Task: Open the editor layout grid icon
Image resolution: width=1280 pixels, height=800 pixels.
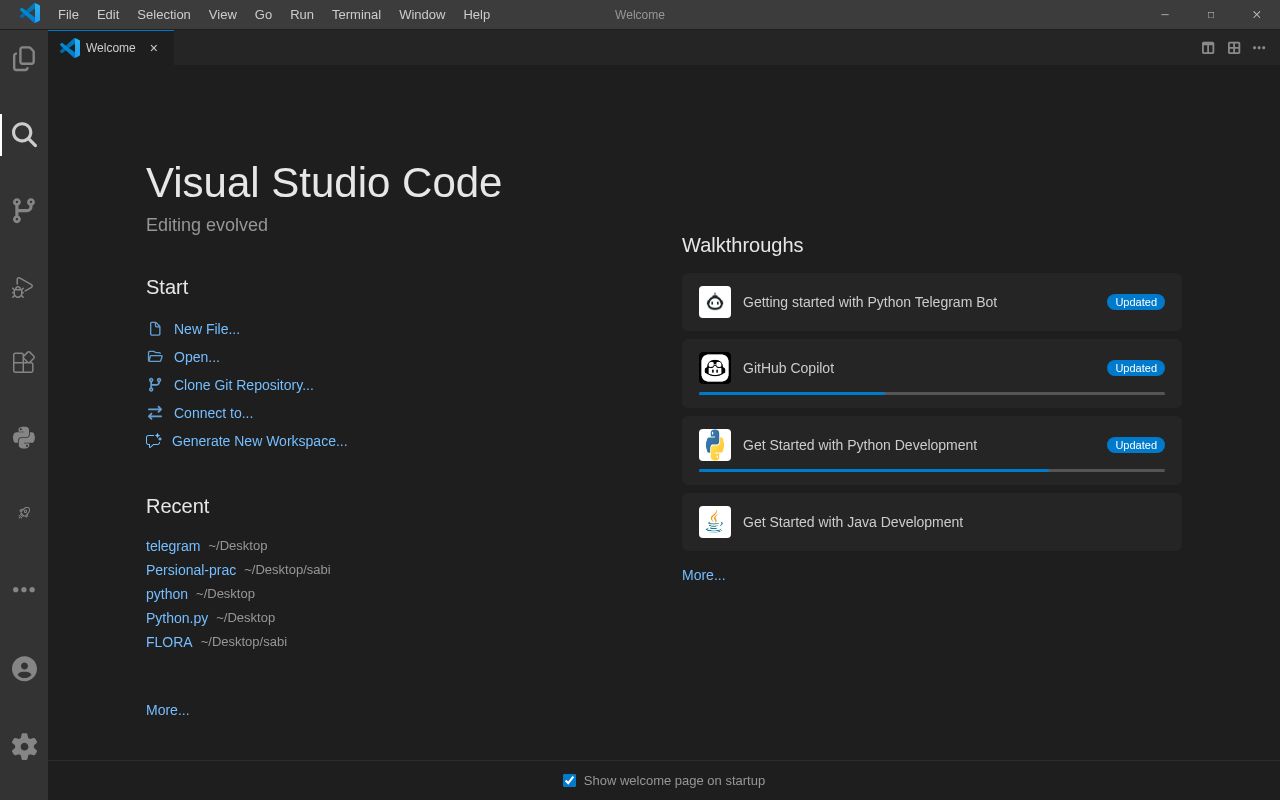Action: tap(1234, 48)
